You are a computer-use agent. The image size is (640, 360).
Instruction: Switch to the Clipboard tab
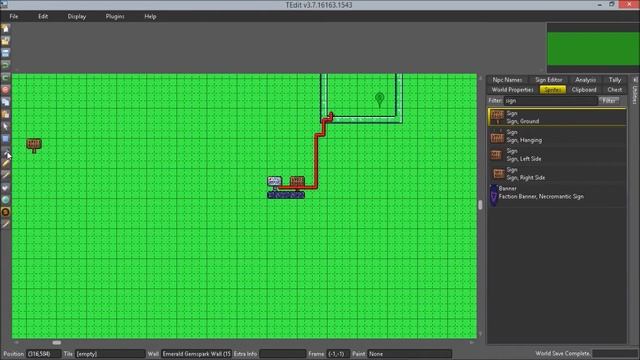[x=584, y=90]
